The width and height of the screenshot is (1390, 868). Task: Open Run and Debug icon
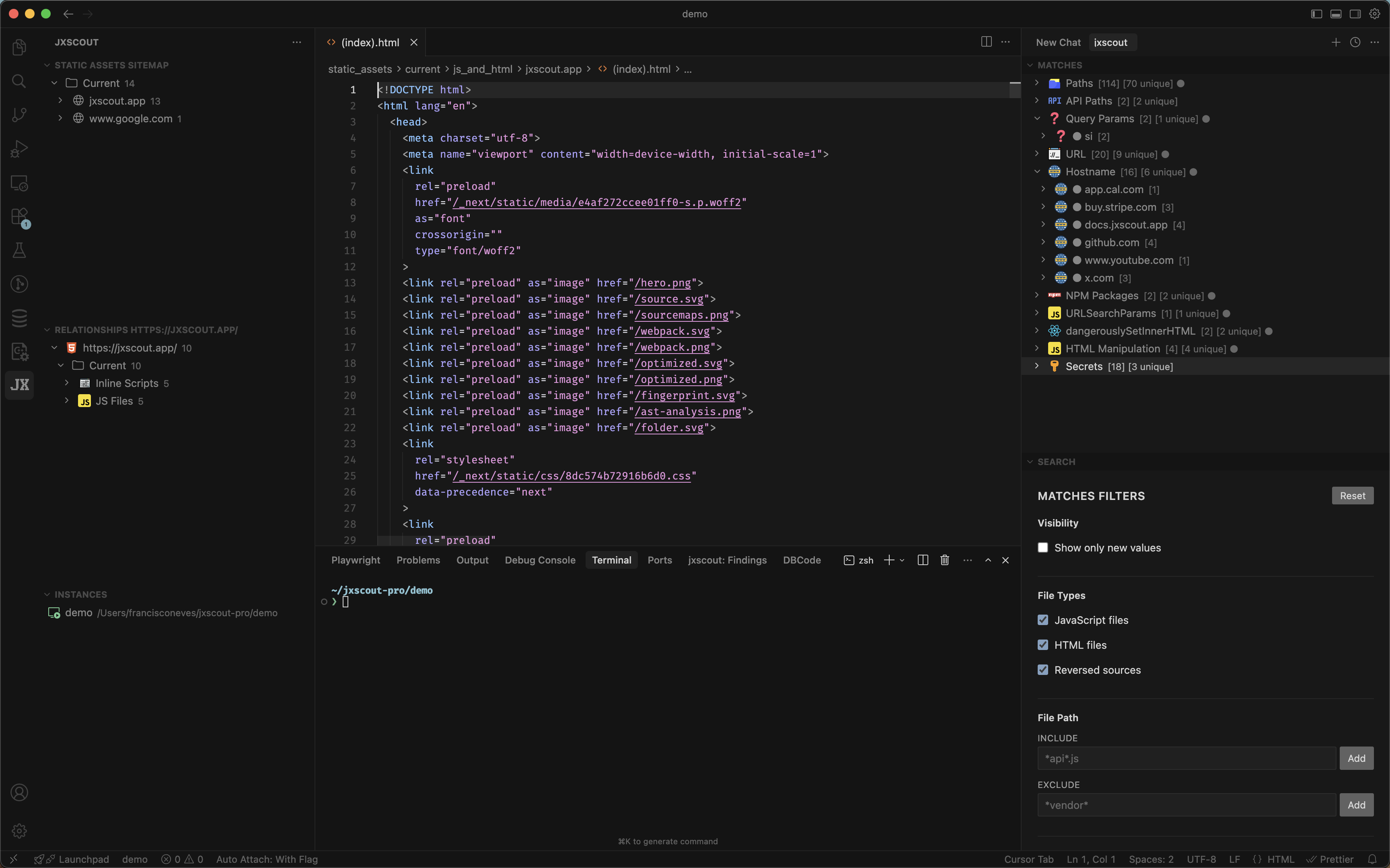(19, 149)
